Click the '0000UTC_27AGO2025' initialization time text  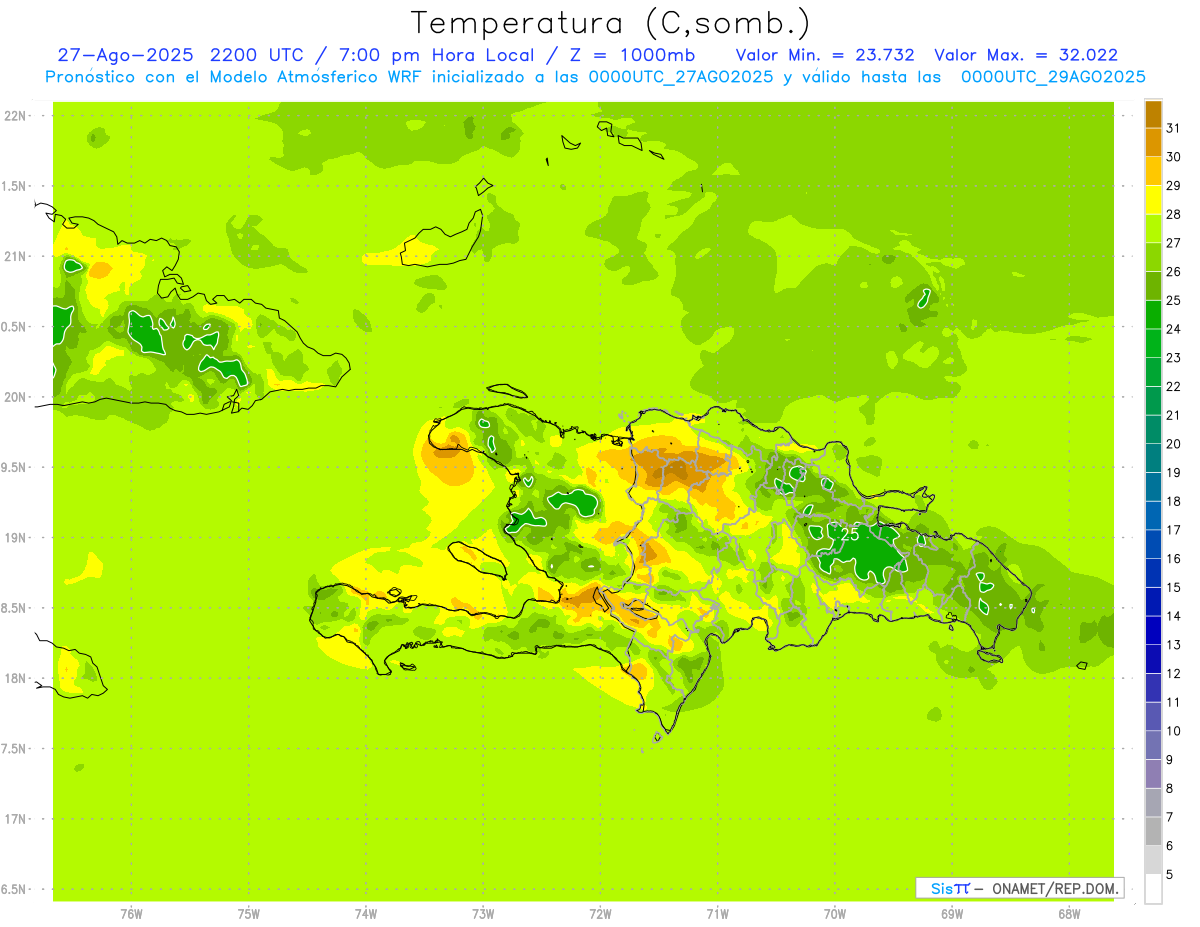click(x=681, y=77)
